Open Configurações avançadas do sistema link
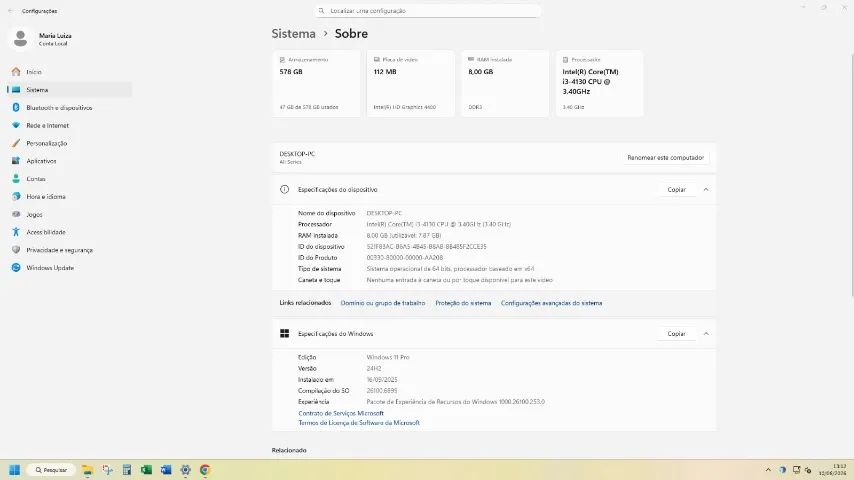 click(x=551, y=303)
